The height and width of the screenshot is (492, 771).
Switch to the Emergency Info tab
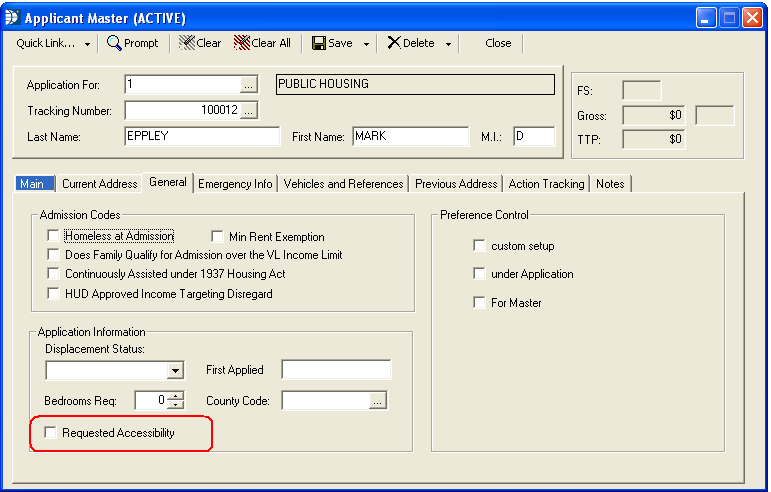[235, 184]
